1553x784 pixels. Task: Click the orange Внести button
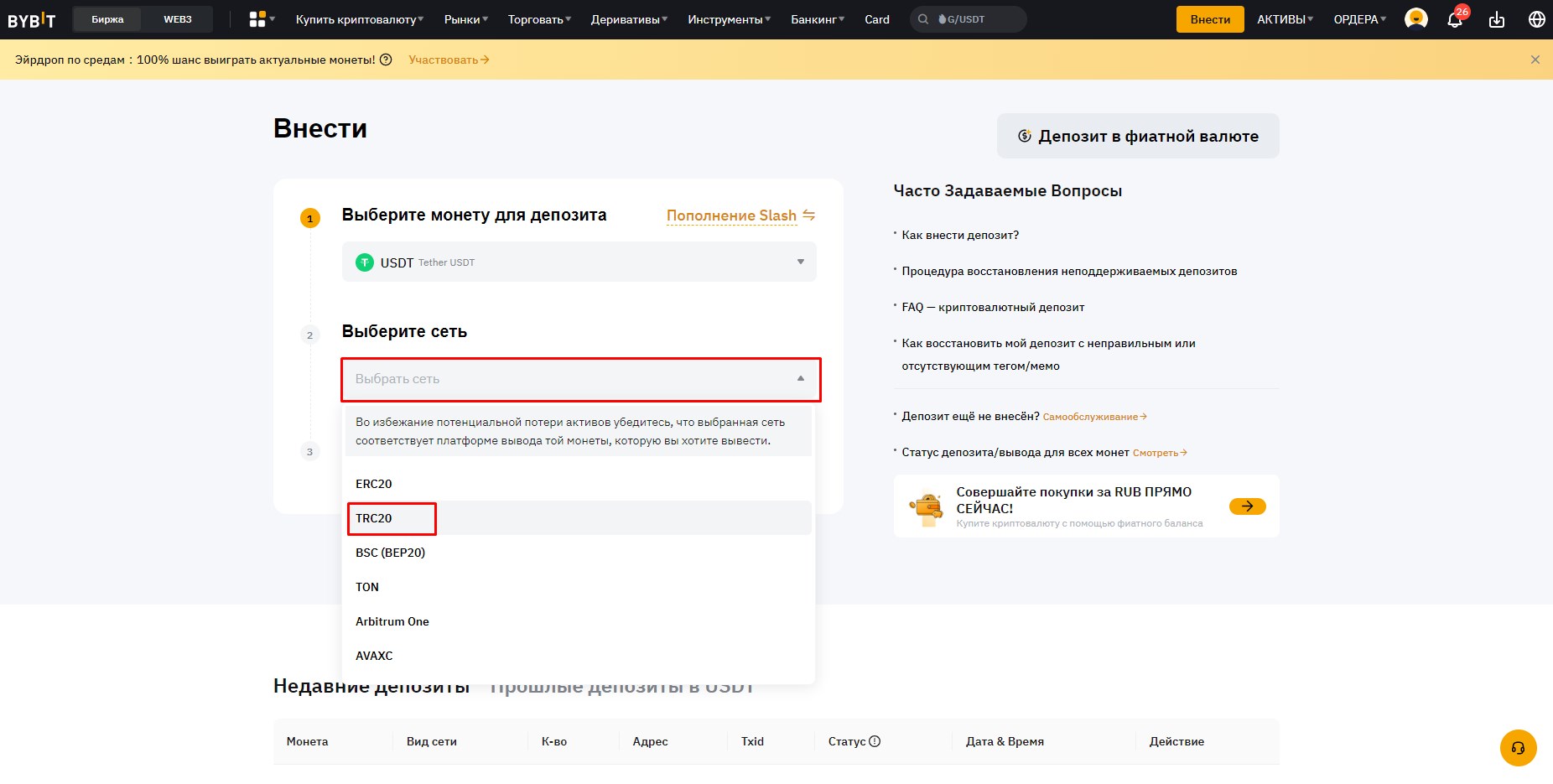[1210, 19]
